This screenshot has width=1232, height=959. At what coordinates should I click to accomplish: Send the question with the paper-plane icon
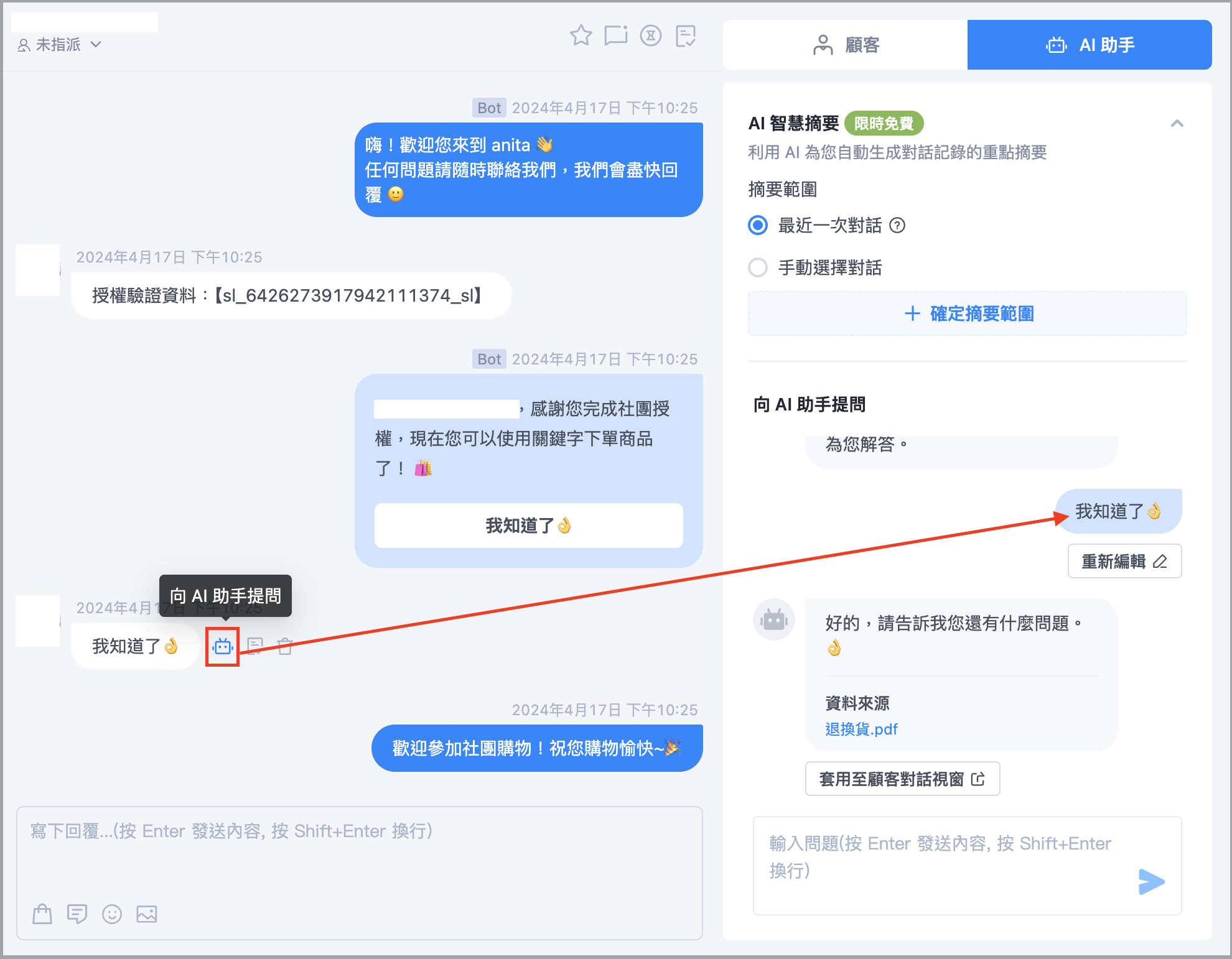(x=1151, y=882)
